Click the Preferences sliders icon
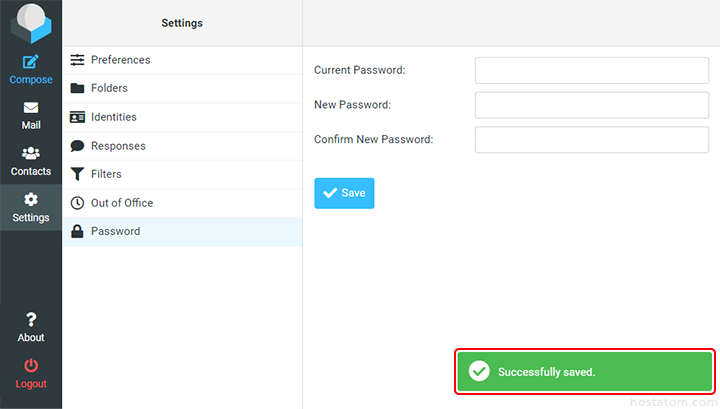 point(77,60)
